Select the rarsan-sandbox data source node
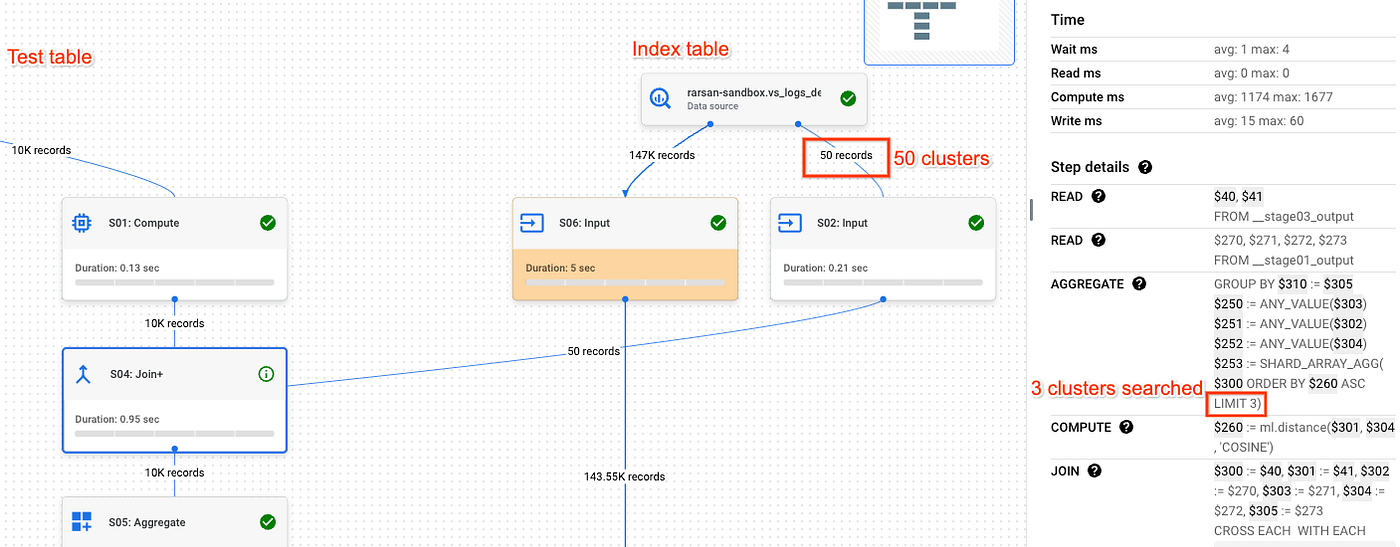The width and height of the screenshot is (1400, 547). 753,98
